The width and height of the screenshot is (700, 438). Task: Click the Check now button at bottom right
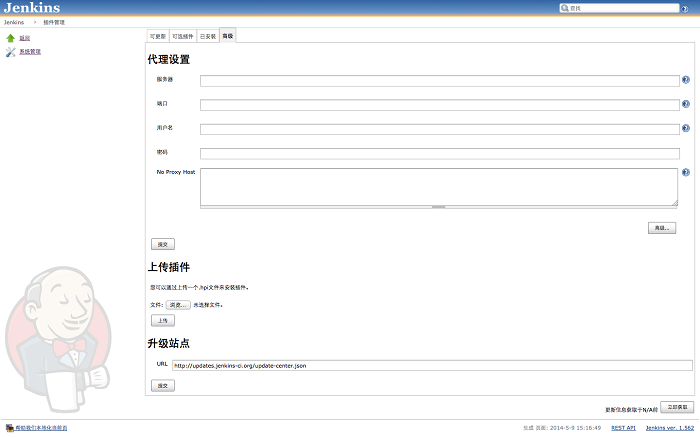point(677,407)
